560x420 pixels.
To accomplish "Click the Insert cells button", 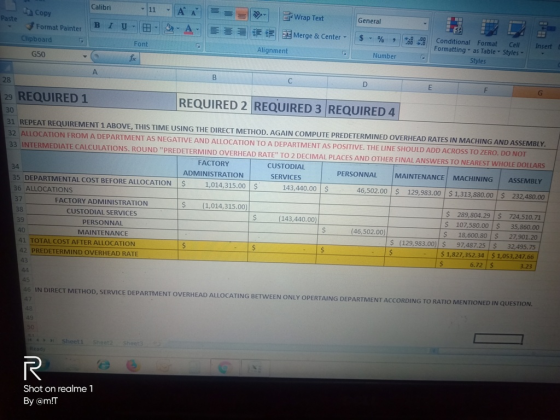I will click(x=544, y=38).
